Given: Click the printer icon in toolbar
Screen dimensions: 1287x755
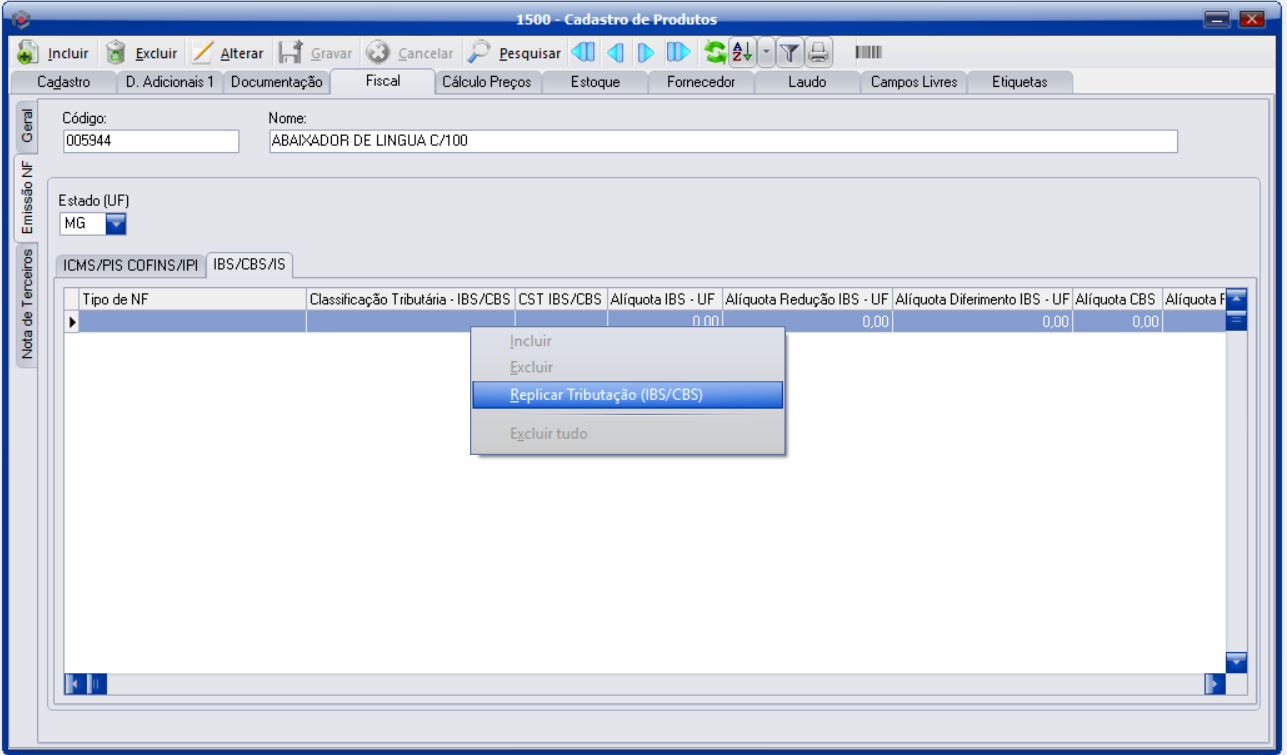Looking at the screenshot, I should 819,53.
